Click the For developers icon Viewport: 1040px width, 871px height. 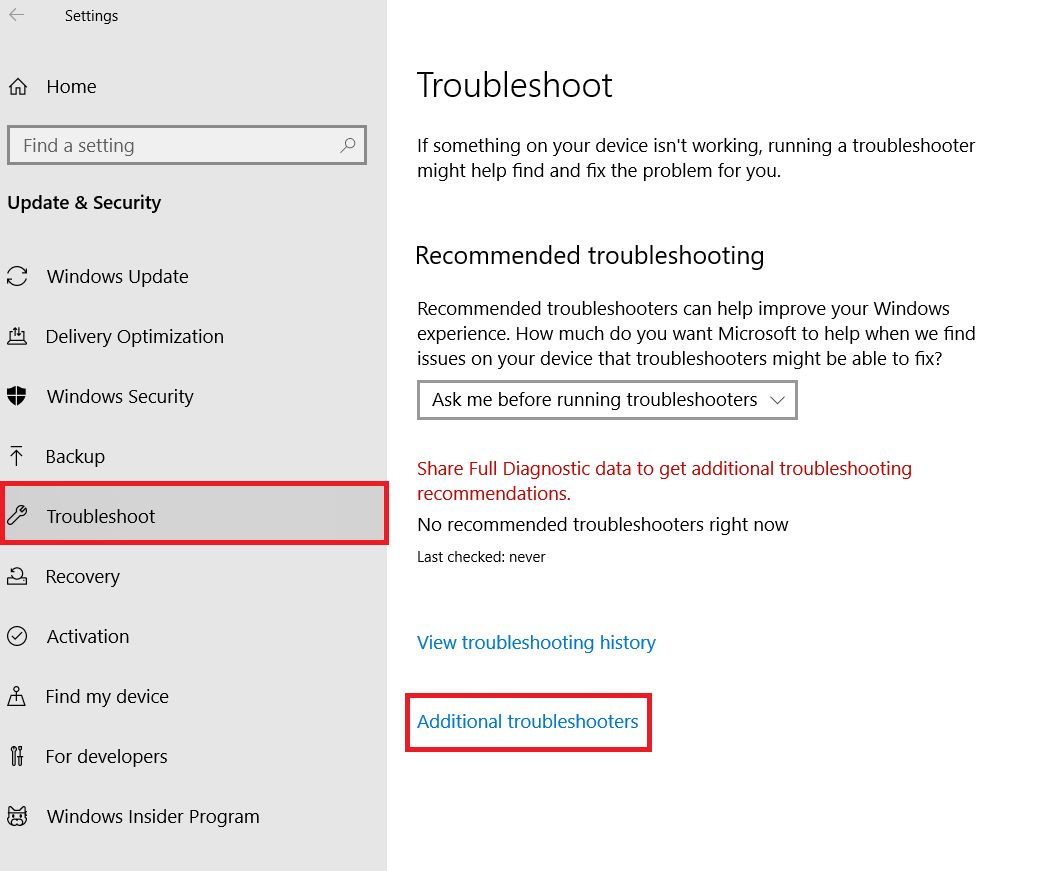tap(18, 756)
